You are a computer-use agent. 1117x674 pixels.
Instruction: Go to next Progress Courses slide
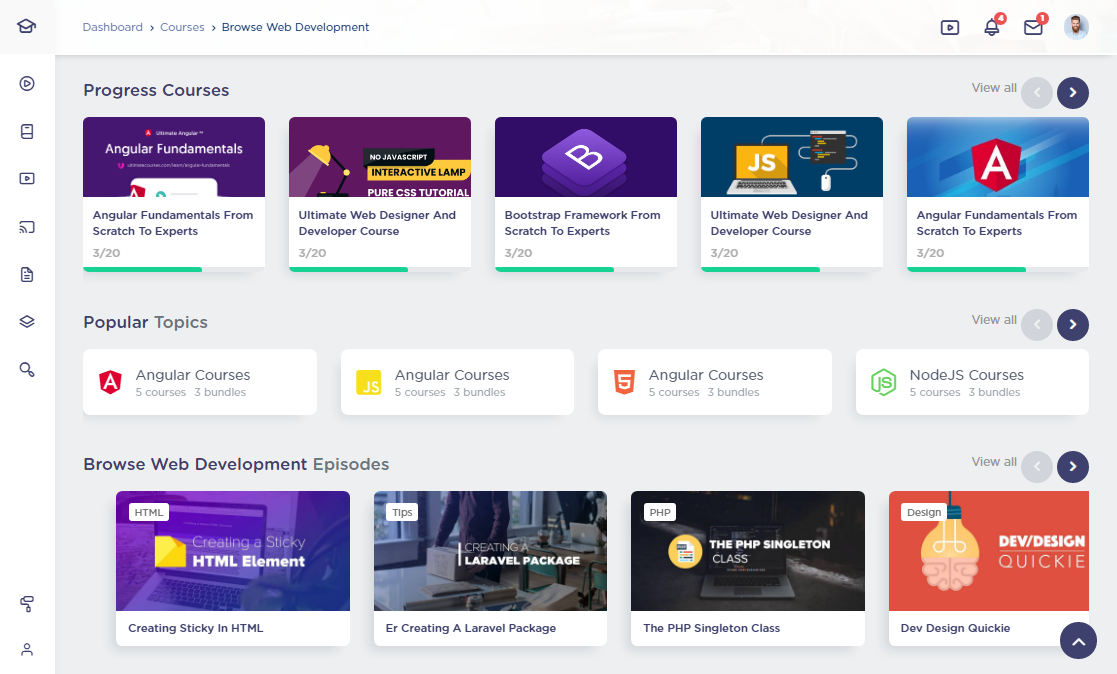[x=1073, y=93]
